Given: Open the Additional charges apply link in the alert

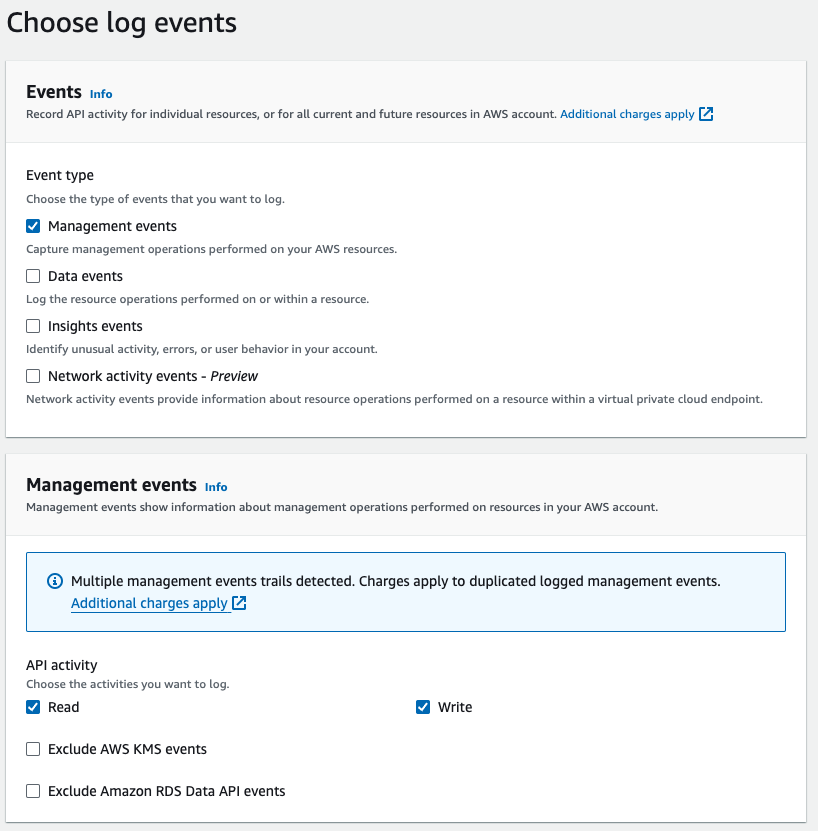Looking at the screenshot, I should click(148, 603).
